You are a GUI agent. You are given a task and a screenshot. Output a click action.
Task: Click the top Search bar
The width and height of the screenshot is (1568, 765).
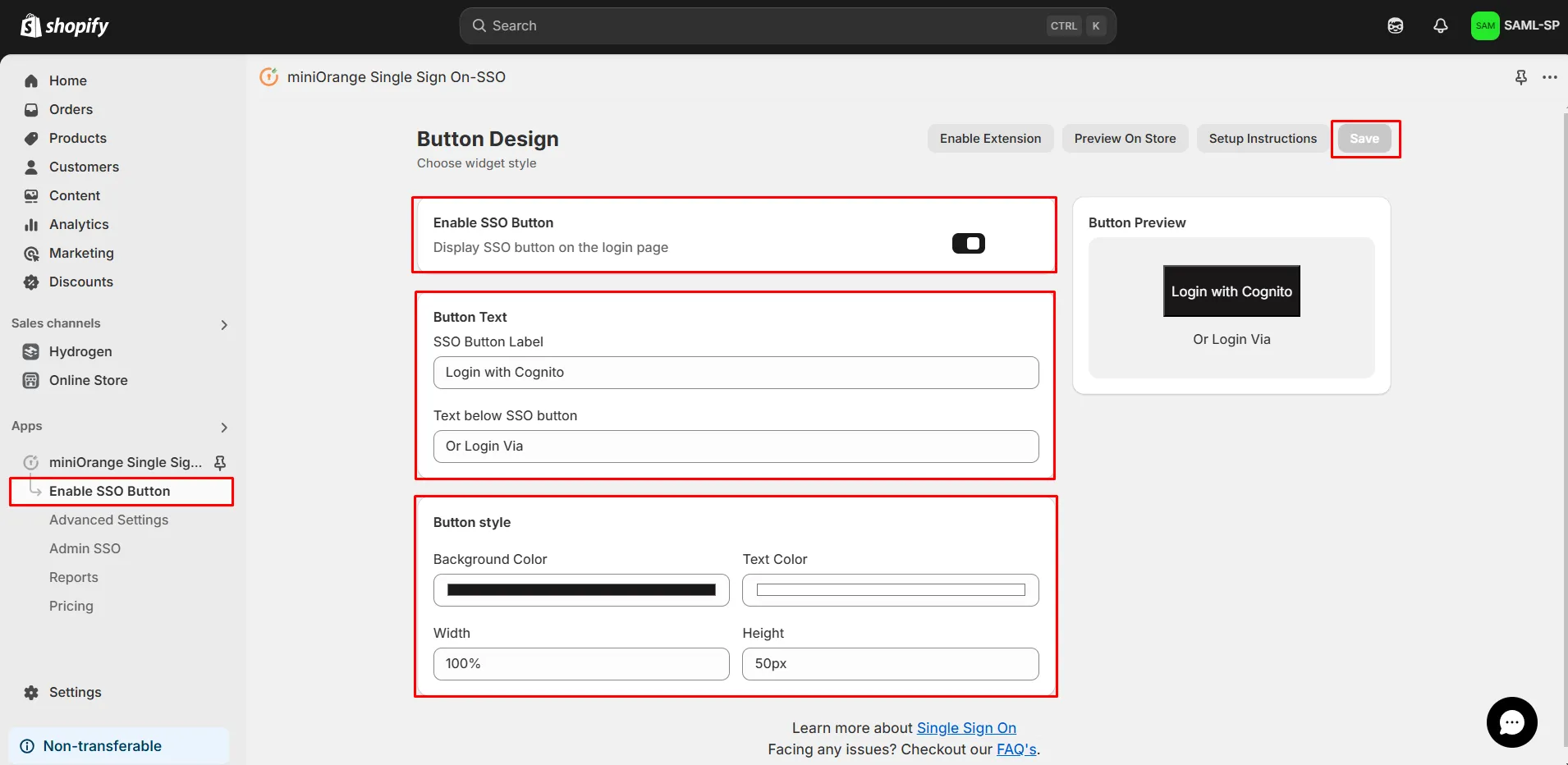pyautogui.click(x=788, y=26)
